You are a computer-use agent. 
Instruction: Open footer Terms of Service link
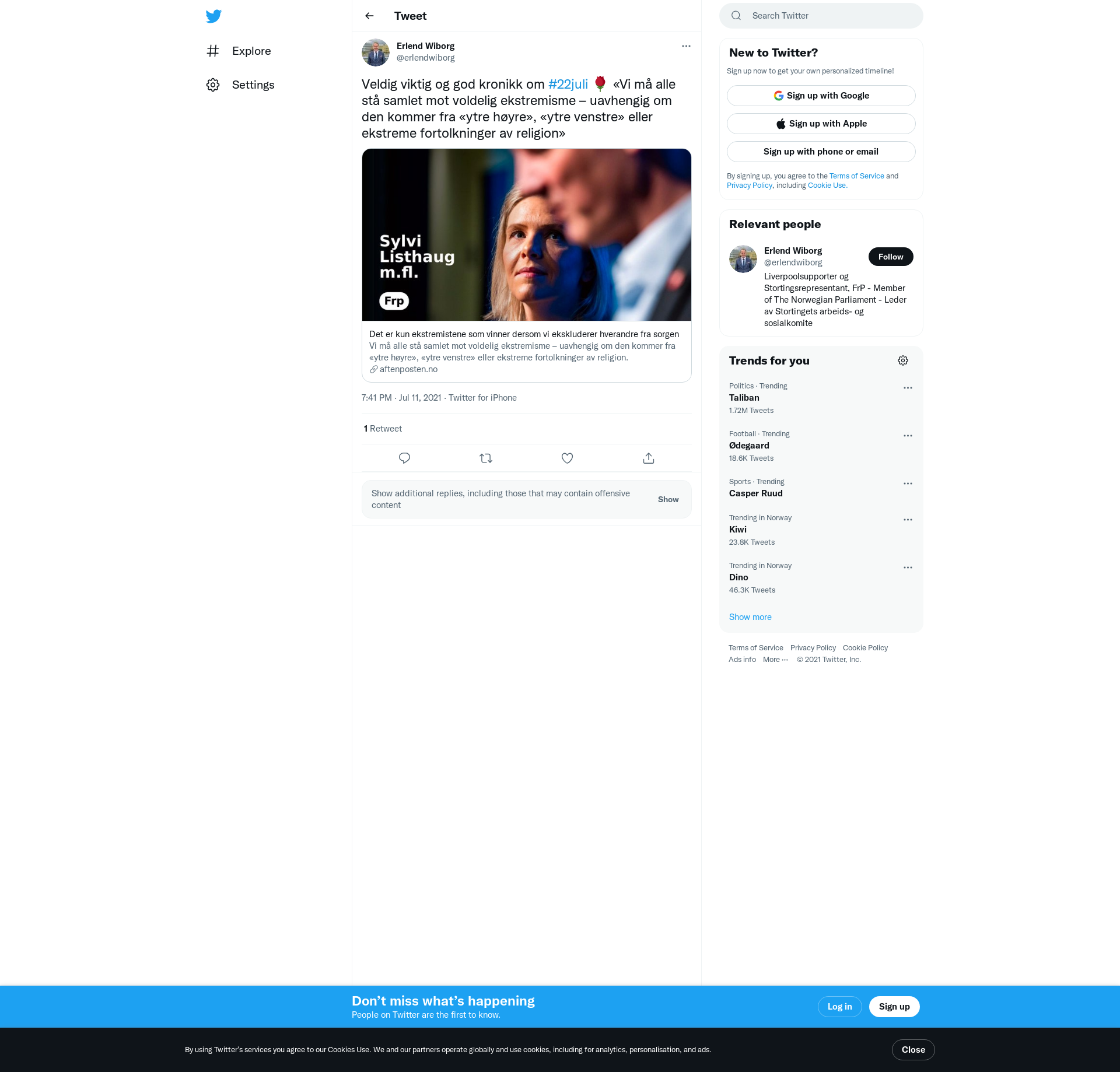[756, 648]
